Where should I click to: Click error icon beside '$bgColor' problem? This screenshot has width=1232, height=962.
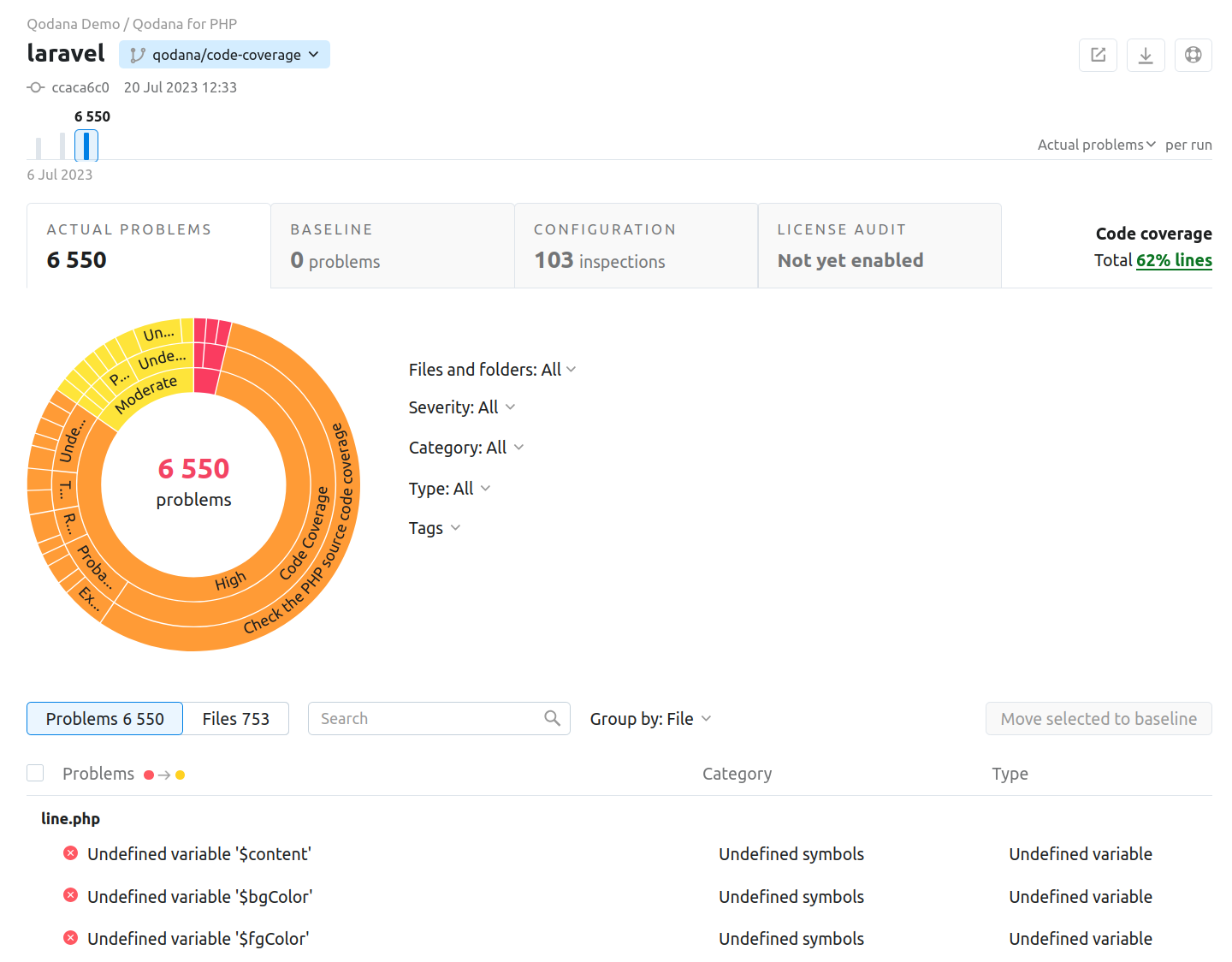71,895
